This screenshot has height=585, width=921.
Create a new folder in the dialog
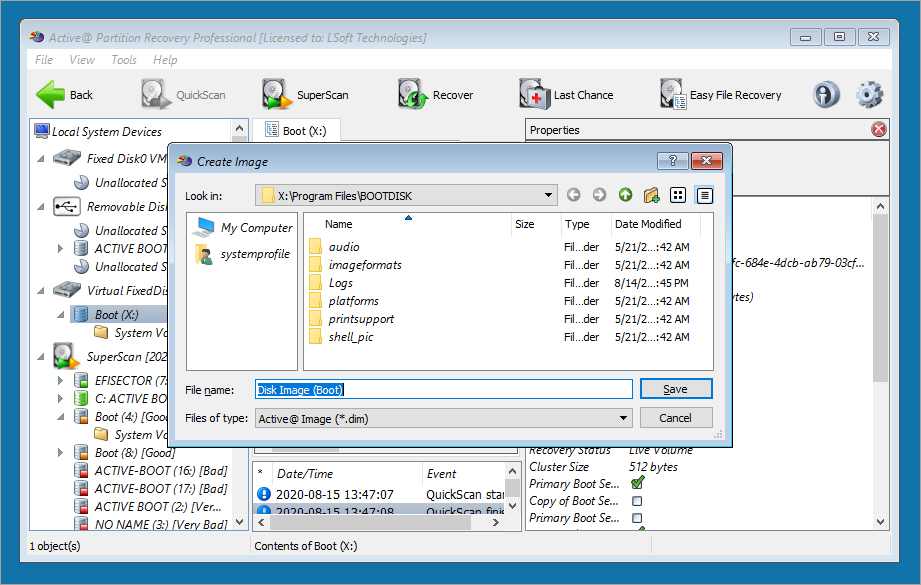pos(651,195)
